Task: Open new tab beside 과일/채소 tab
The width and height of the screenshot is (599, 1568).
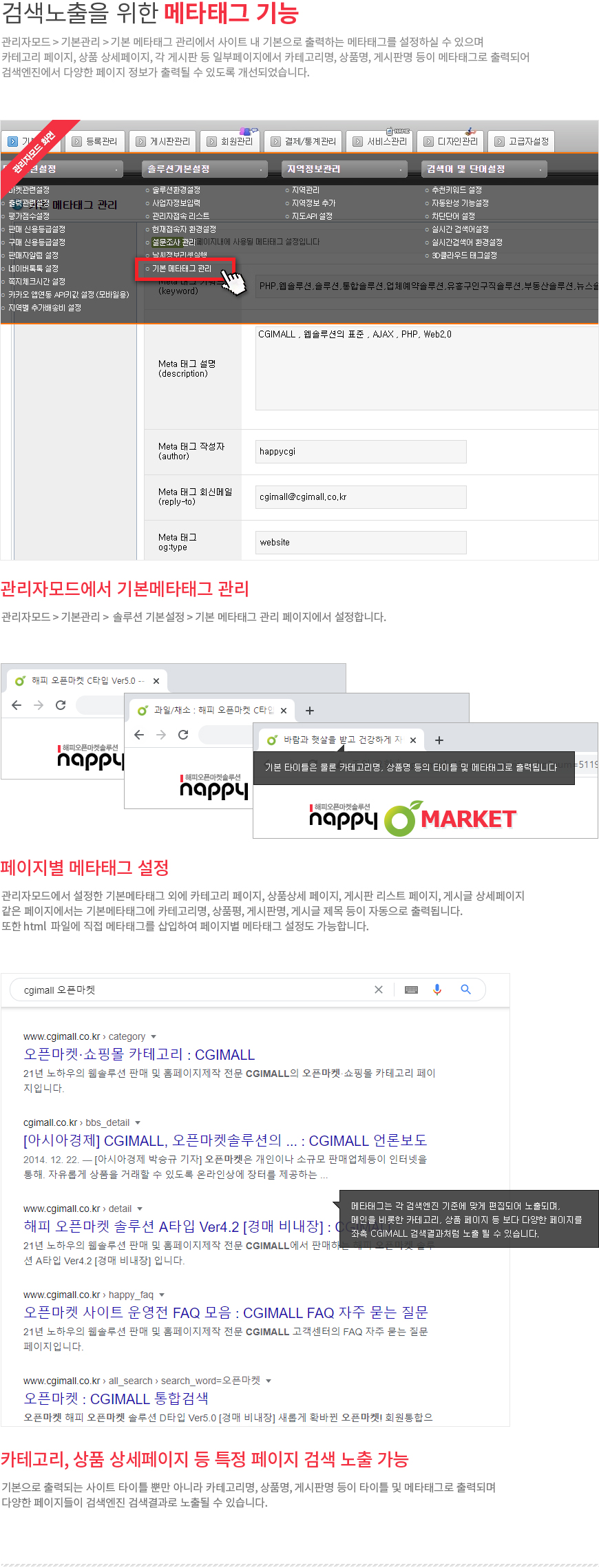Action: tap(310, 711)
